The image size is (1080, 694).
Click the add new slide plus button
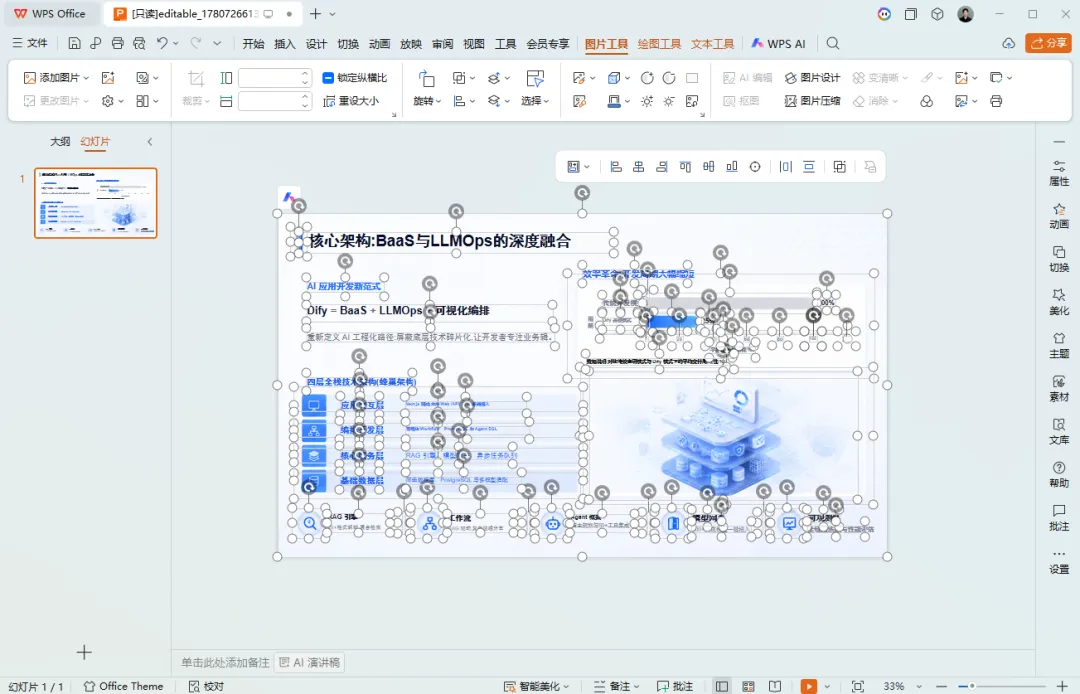coord(84,652)
